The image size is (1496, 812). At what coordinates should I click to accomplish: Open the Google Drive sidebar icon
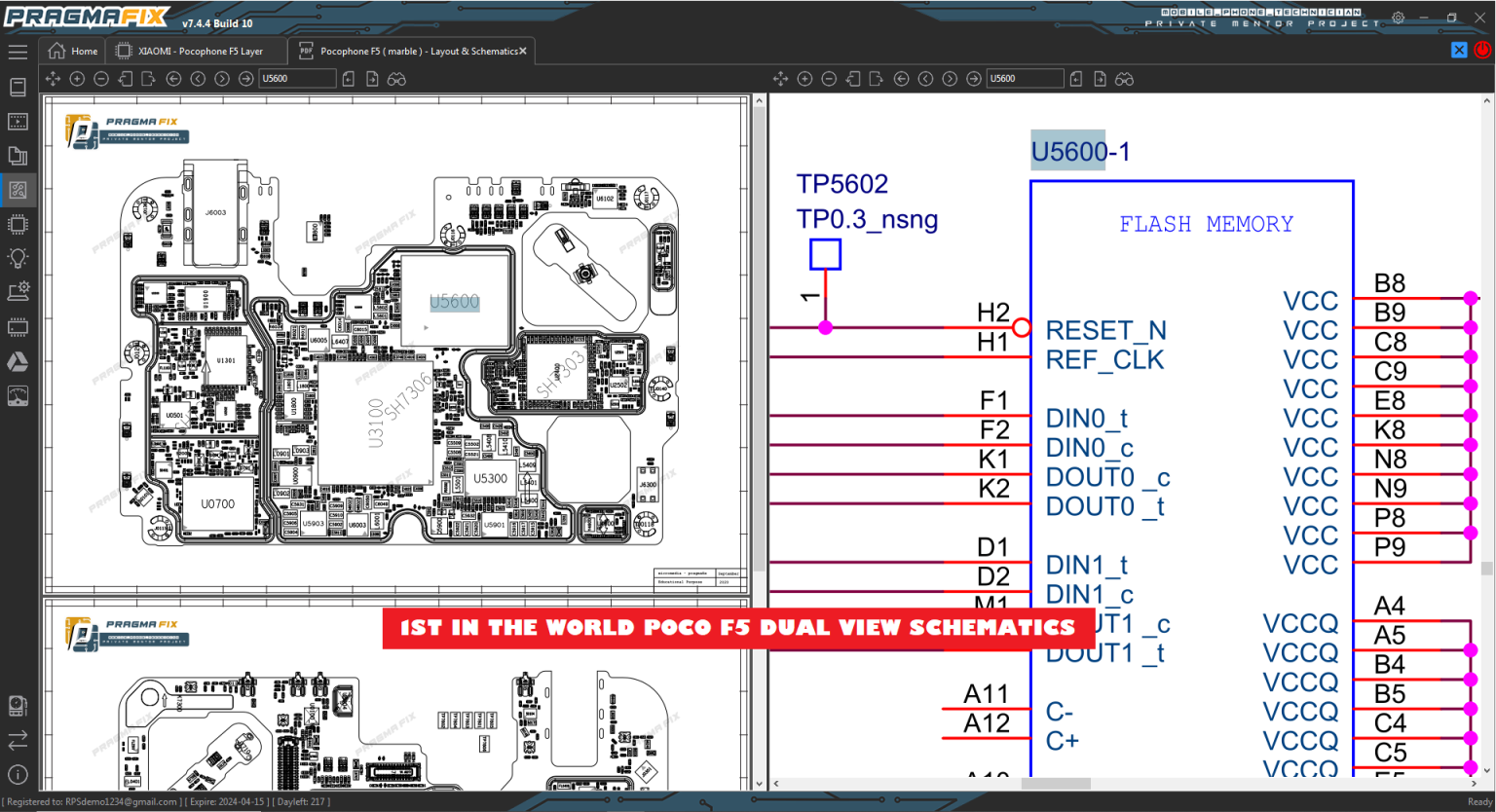18,361
